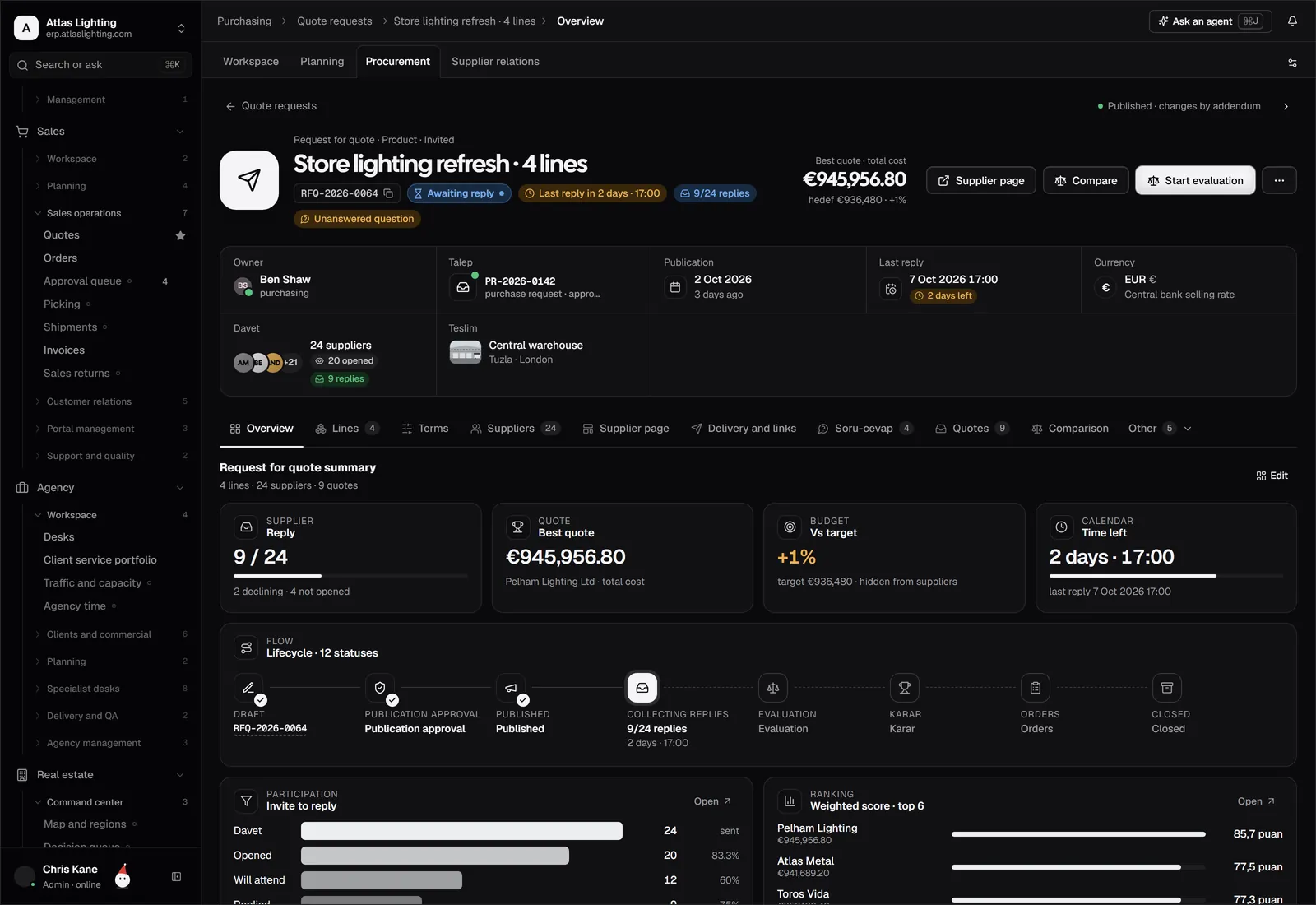Click the sidebar collapse icon near Chris Kane
1316x905 pixels.
pyautogui.click(x=176, y=877)
